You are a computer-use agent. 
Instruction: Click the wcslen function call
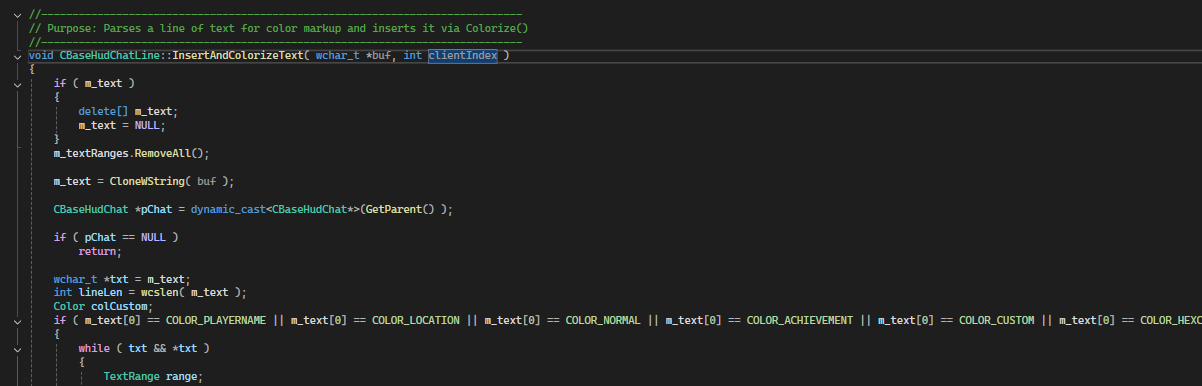coord(159,292)
